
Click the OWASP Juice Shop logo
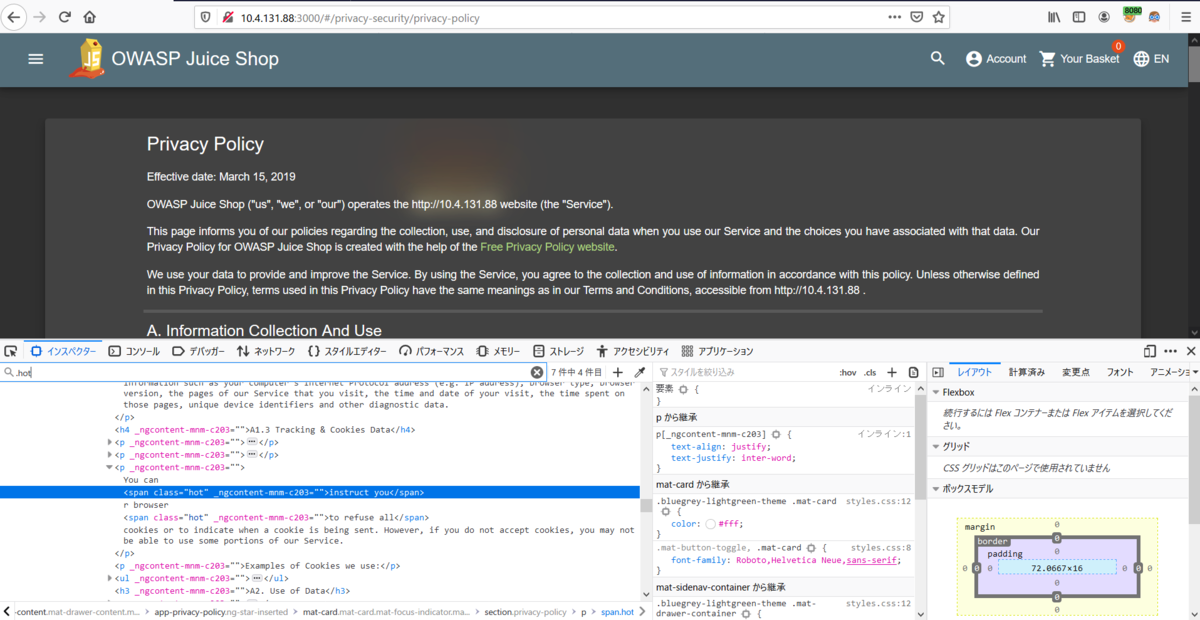click(87, 59)
